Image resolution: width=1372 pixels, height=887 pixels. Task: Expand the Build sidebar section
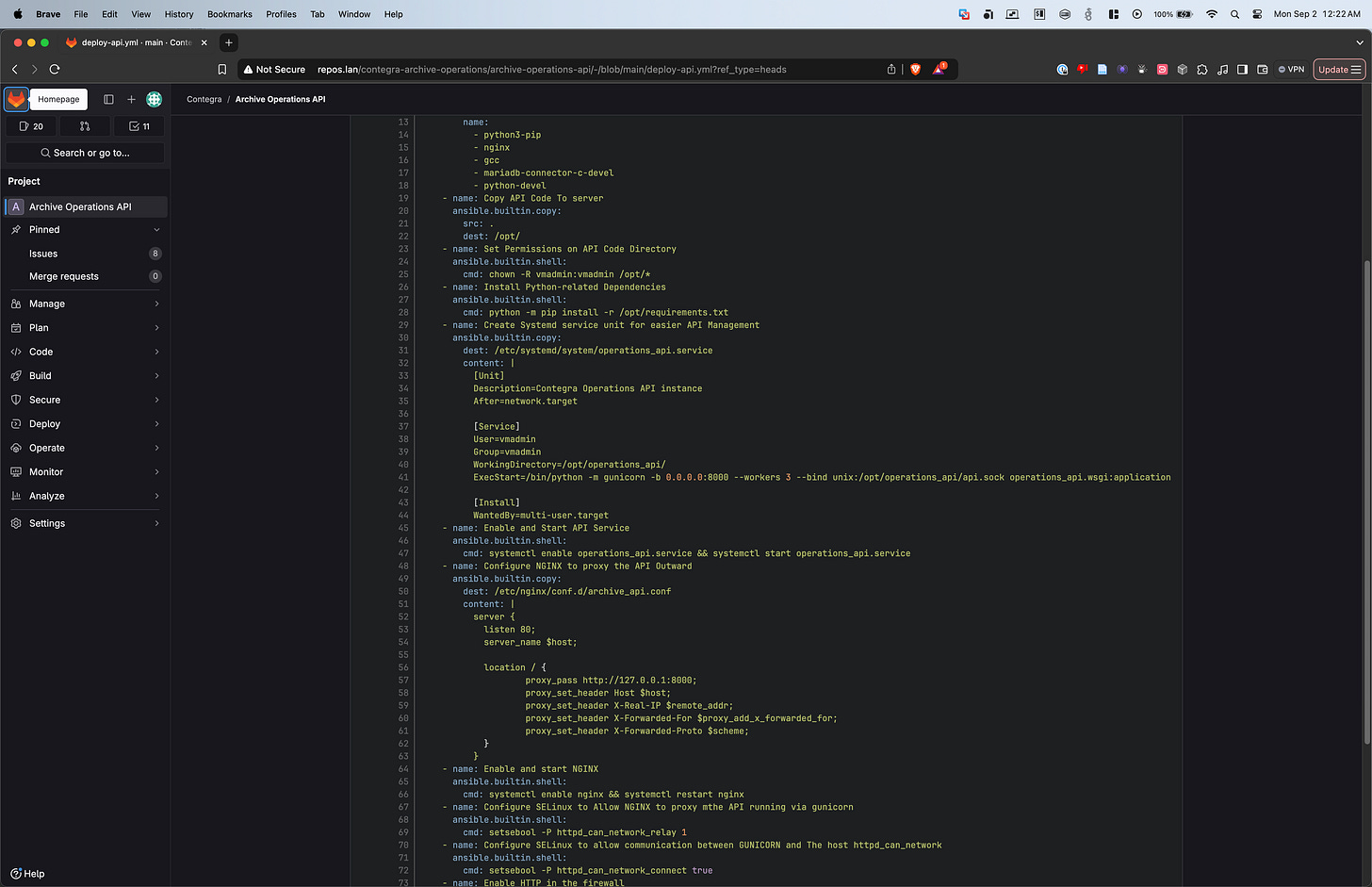(84, 375)
